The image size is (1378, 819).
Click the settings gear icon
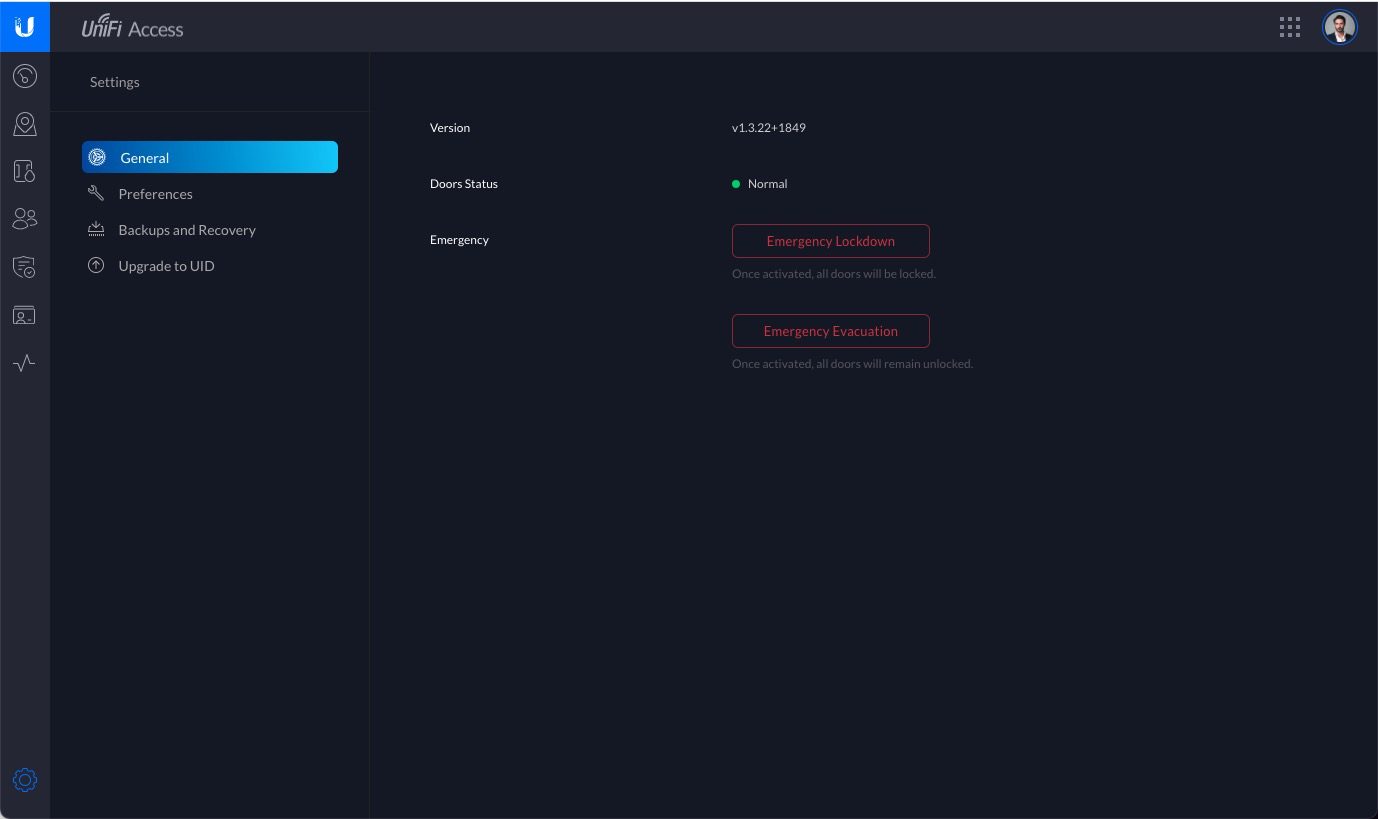[25, 780]
